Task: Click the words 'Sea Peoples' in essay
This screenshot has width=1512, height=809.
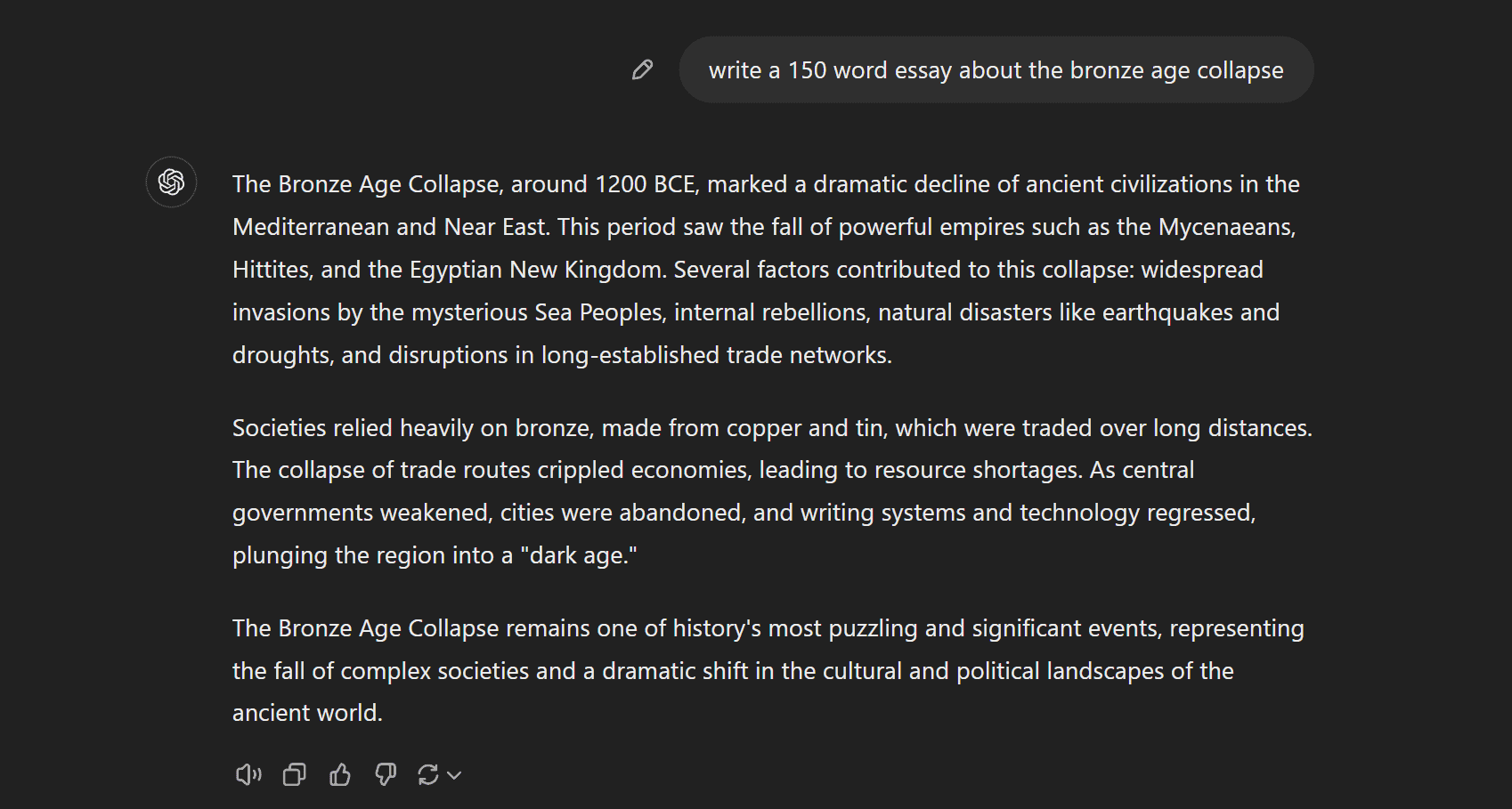Action: coord(598,312)
